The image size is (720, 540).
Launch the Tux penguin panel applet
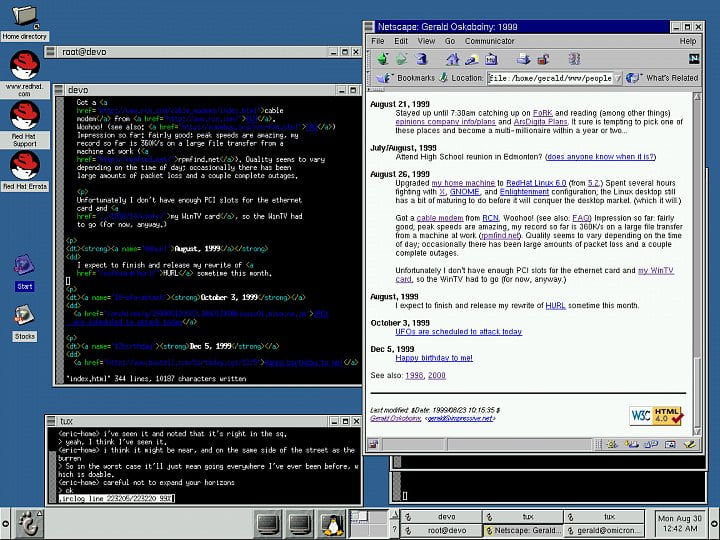[332, 524]
